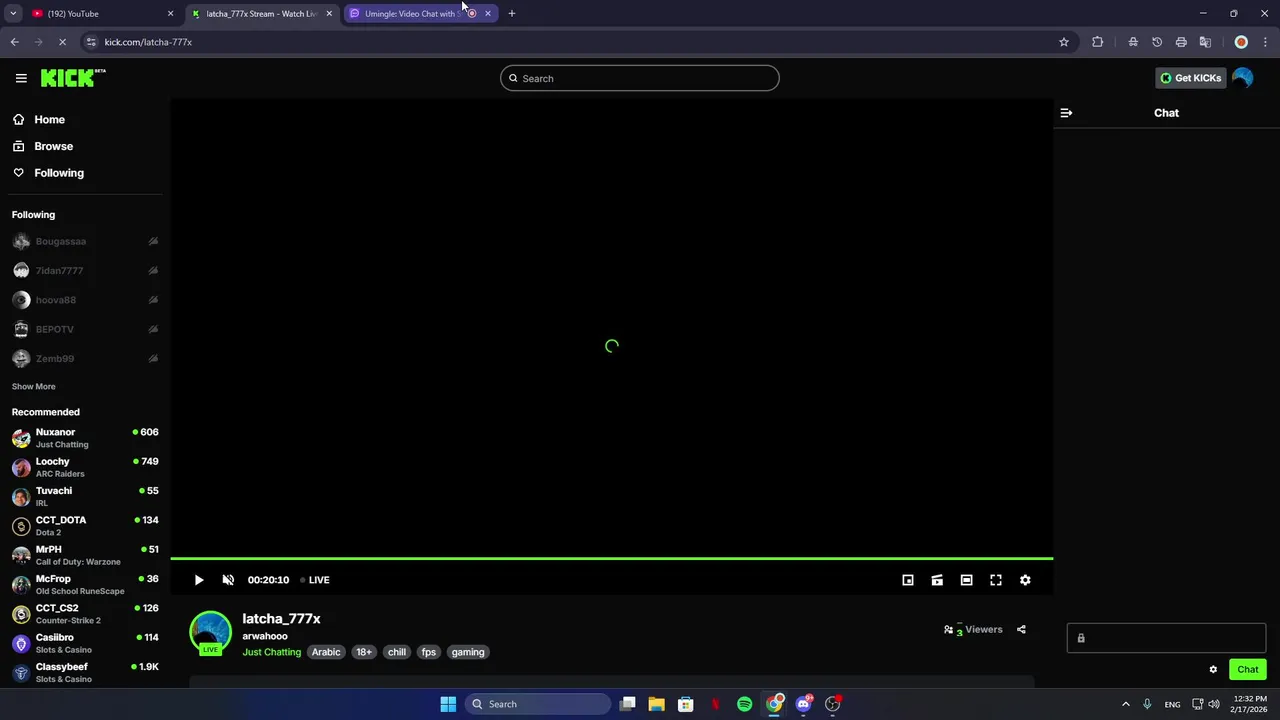This screenshot has width=1280, height=720.
Task: Open offline followed channel BEPOTV
Action: click(x=85, y=329)
